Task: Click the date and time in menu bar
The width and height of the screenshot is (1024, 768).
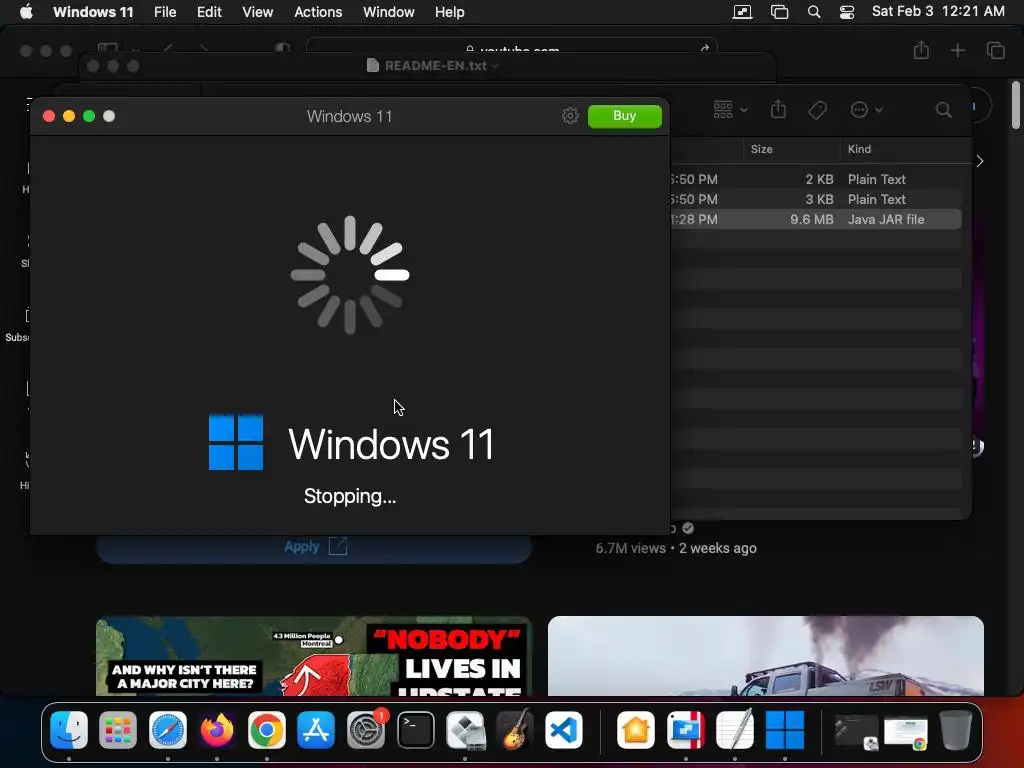Action: [938, 12]
